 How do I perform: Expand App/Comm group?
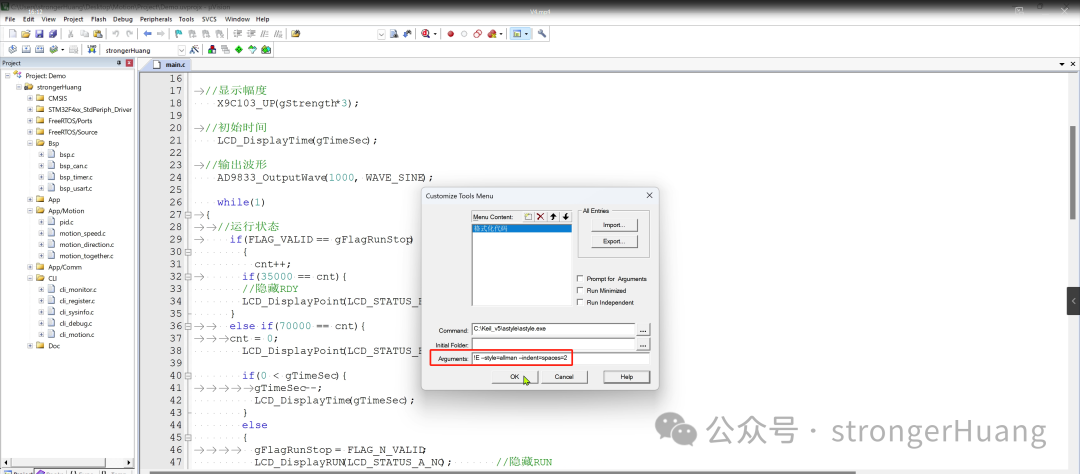coord(30,267)
